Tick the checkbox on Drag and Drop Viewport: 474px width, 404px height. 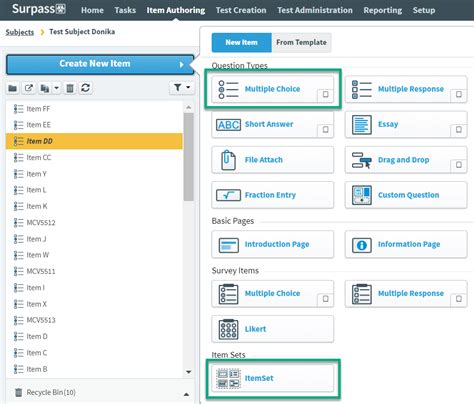pos(459,165)
